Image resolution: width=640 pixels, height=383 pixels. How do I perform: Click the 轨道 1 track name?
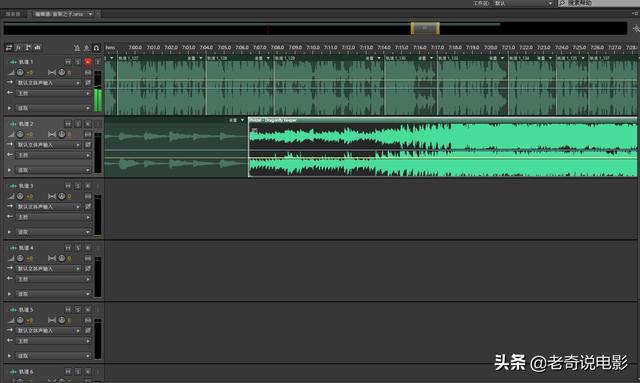[x=26, y=62]
